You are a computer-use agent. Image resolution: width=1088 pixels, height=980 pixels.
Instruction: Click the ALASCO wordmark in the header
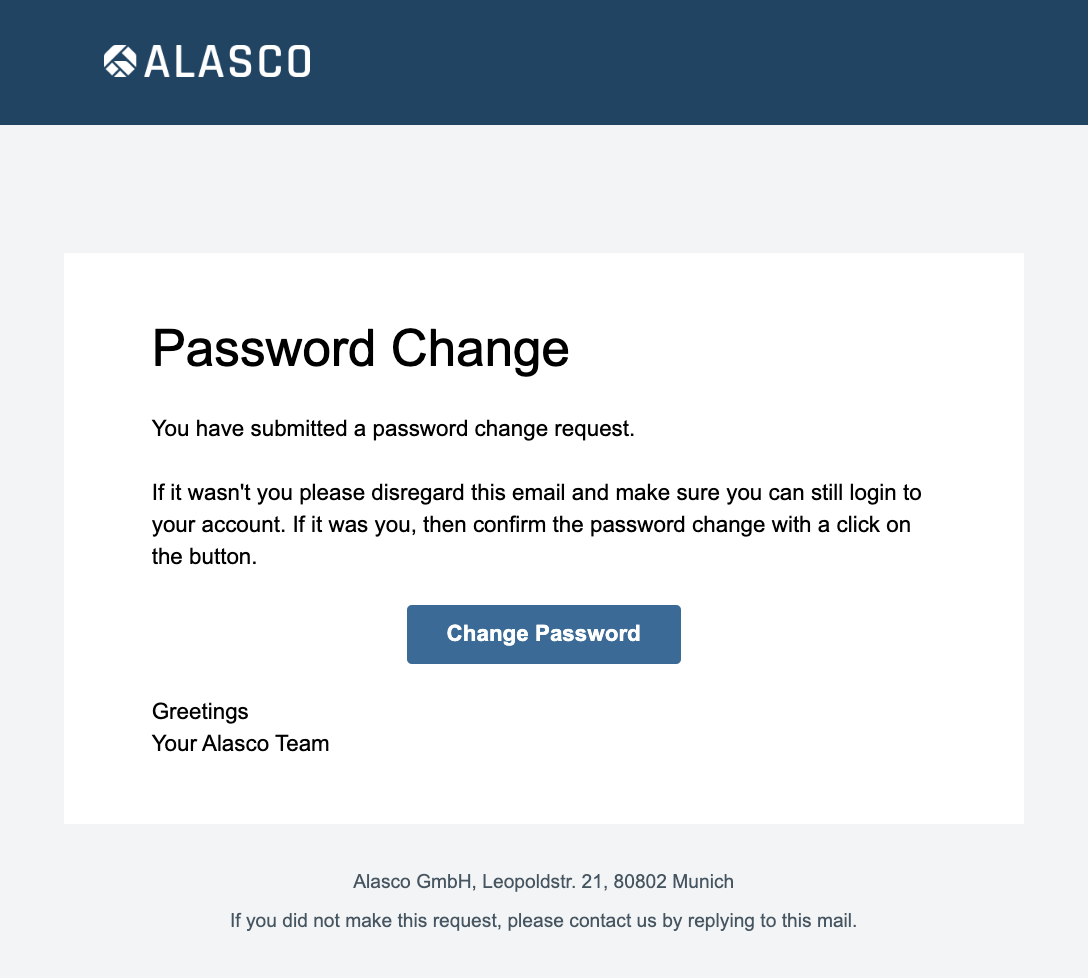click(x=228, y=61)
